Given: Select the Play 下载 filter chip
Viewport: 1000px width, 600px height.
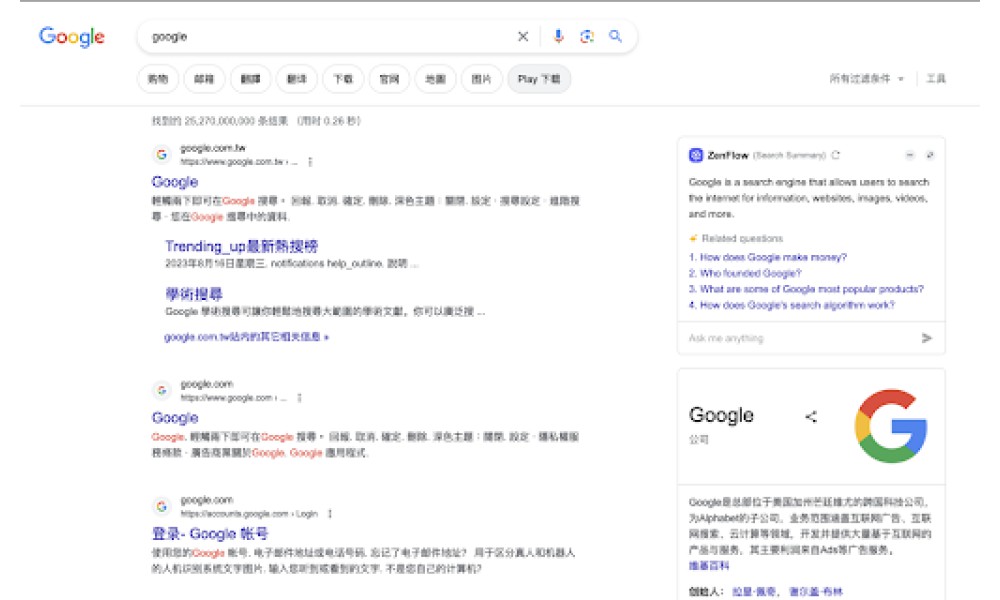Looking at the screenshot, I should [x=539, y=79].
